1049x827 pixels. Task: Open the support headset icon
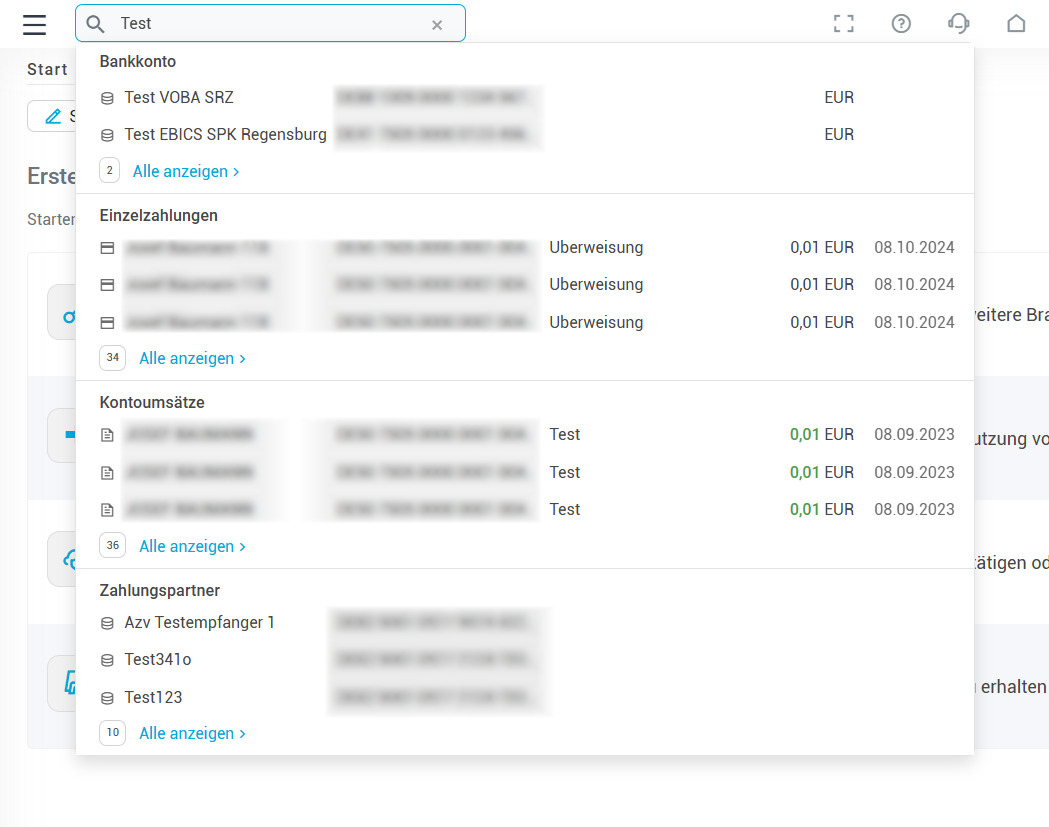coord(959,24)
